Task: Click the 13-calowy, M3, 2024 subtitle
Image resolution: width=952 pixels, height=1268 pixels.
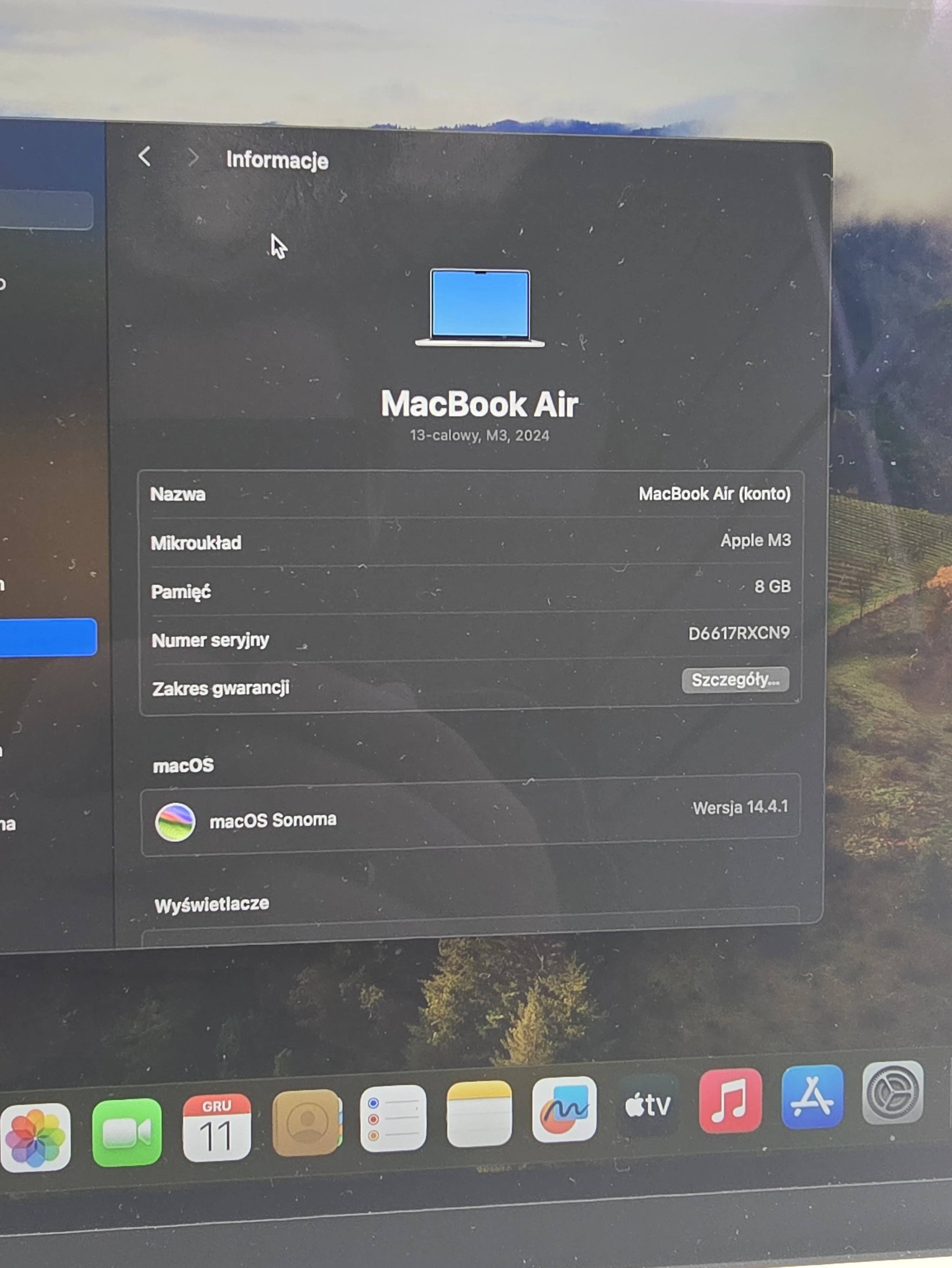Action: [x=480, y=436]
